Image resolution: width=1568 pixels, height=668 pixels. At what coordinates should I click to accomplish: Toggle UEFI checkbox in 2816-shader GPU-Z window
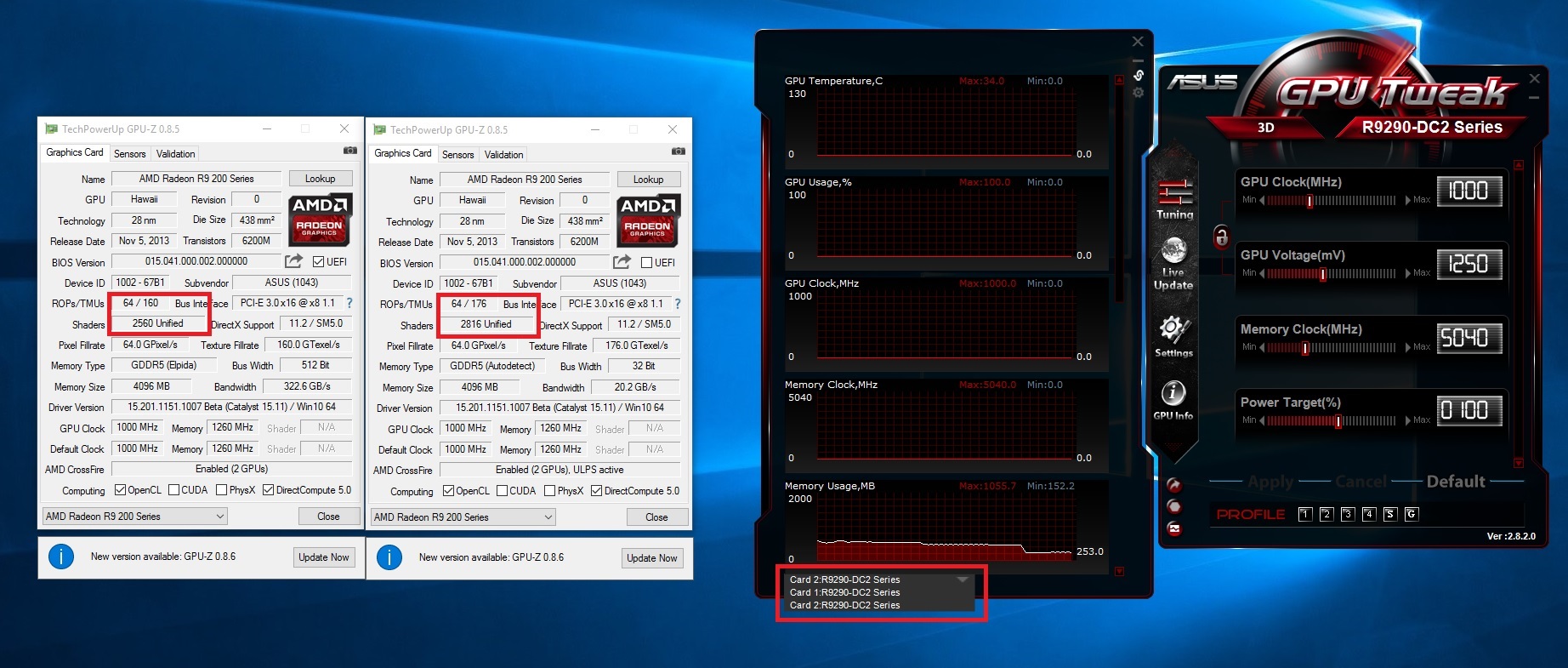[646, 263]
